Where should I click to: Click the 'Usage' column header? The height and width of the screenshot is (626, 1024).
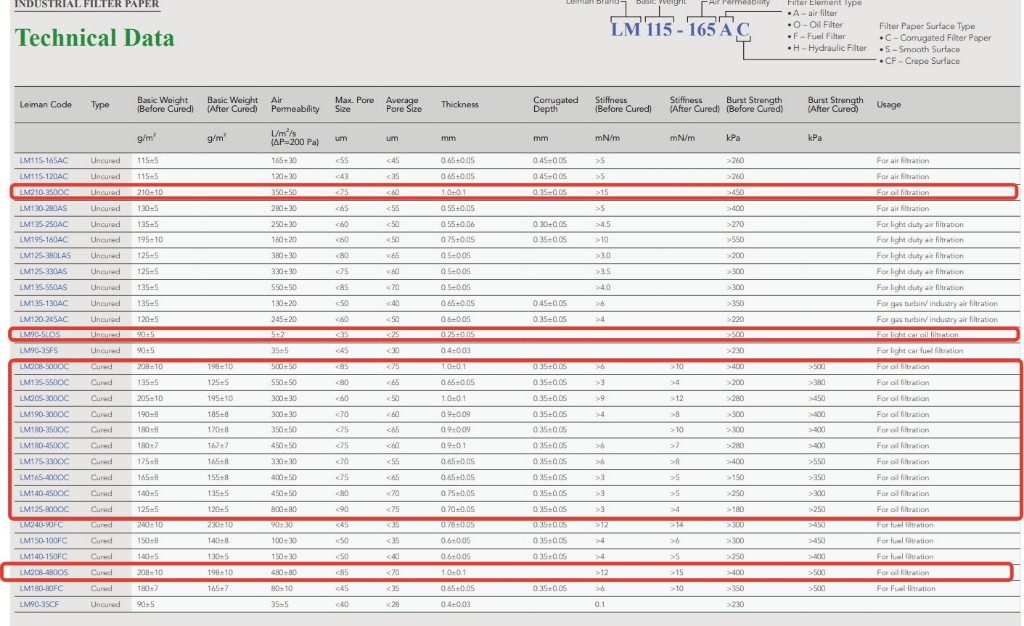click(889, 104)
